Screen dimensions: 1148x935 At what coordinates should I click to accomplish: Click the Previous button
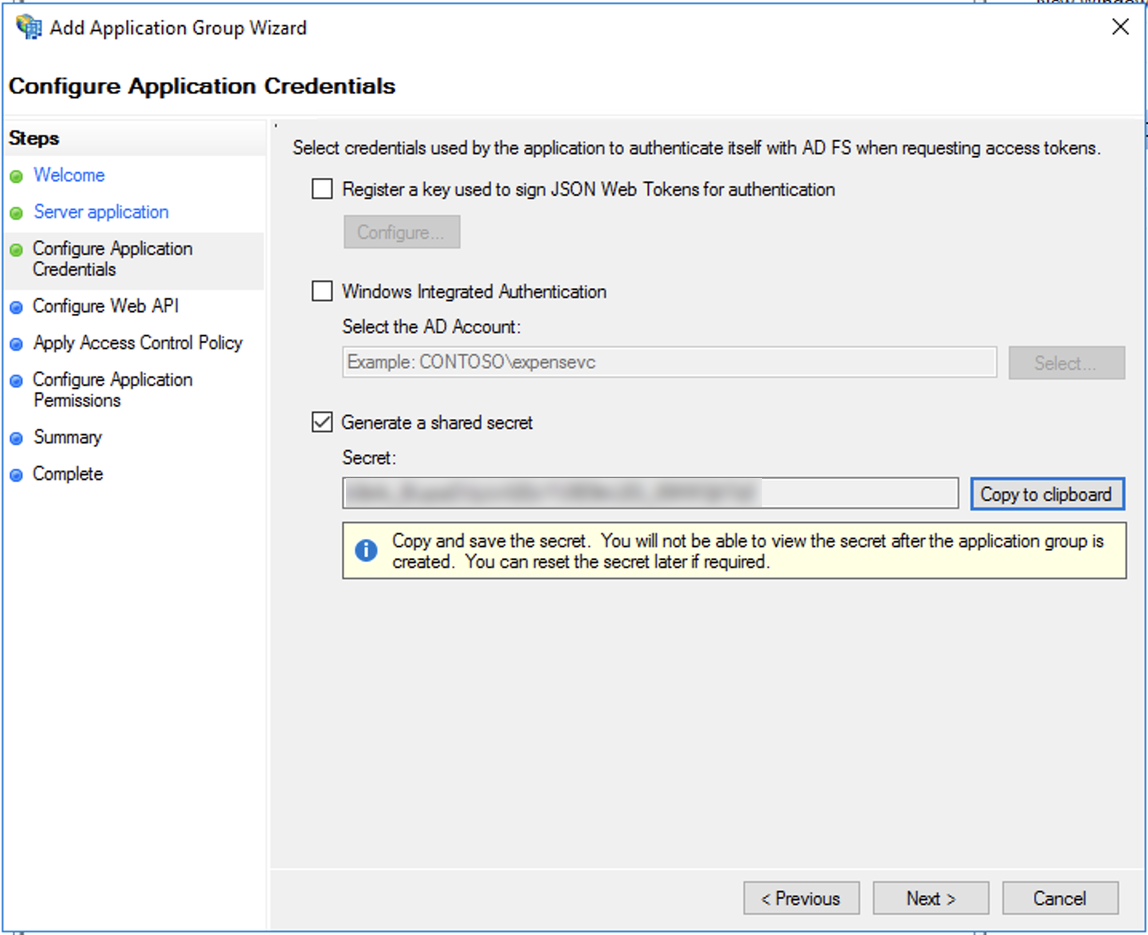[801, 898]
